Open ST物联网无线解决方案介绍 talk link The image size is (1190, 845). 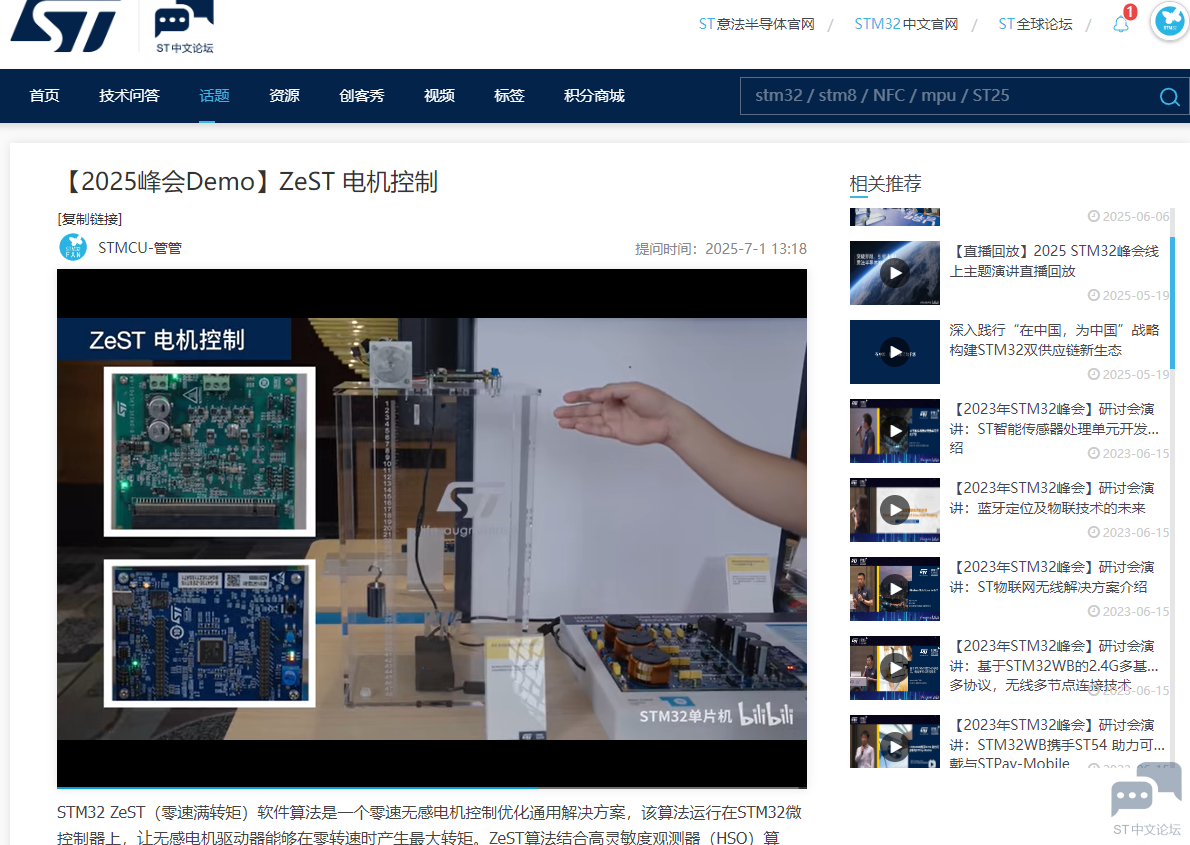click(x=1052, y=577)
